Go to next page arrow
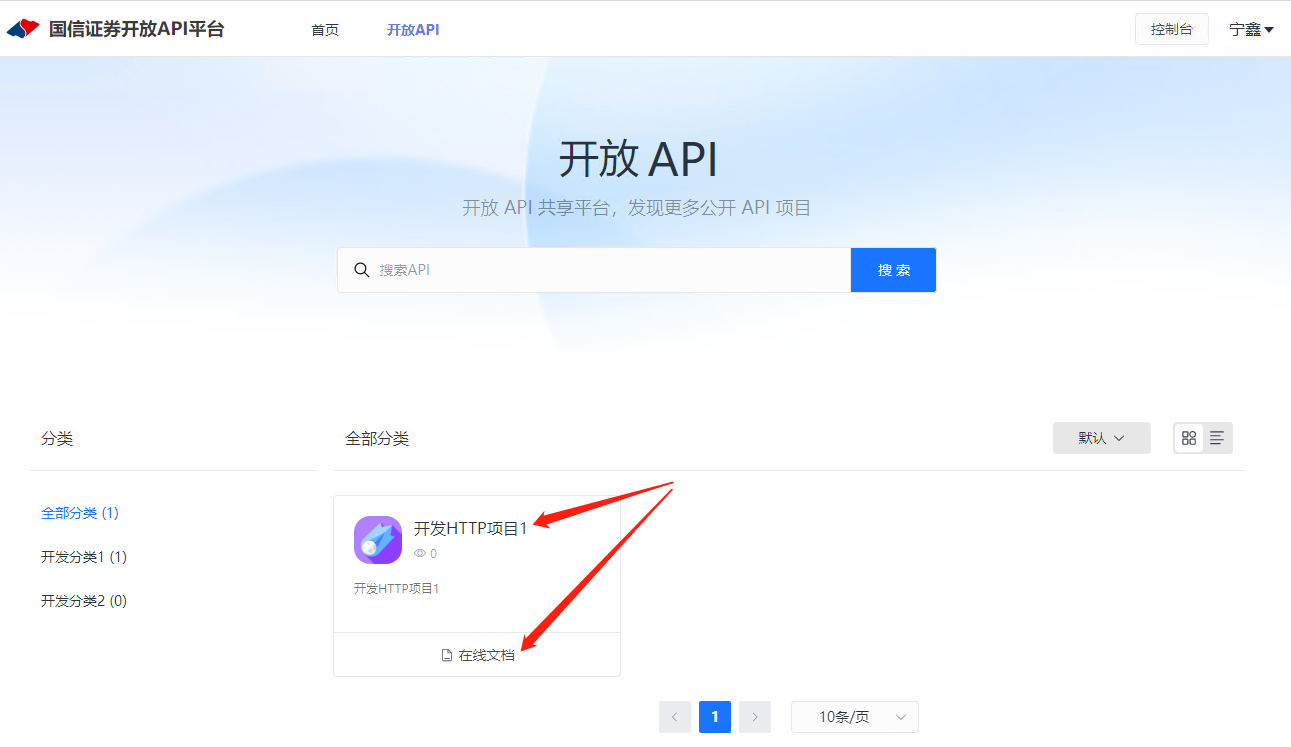This screenshot has height=747, width=1291. point(755,717)
